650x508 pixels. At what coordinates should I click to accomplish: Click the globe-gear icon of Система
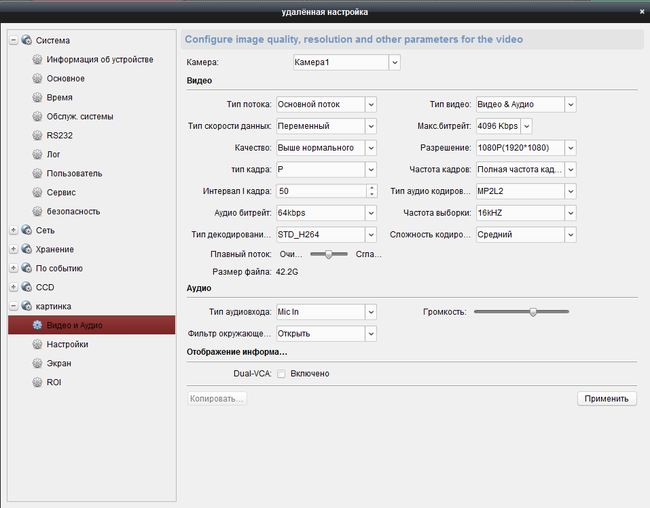click(x=27, y=40)
